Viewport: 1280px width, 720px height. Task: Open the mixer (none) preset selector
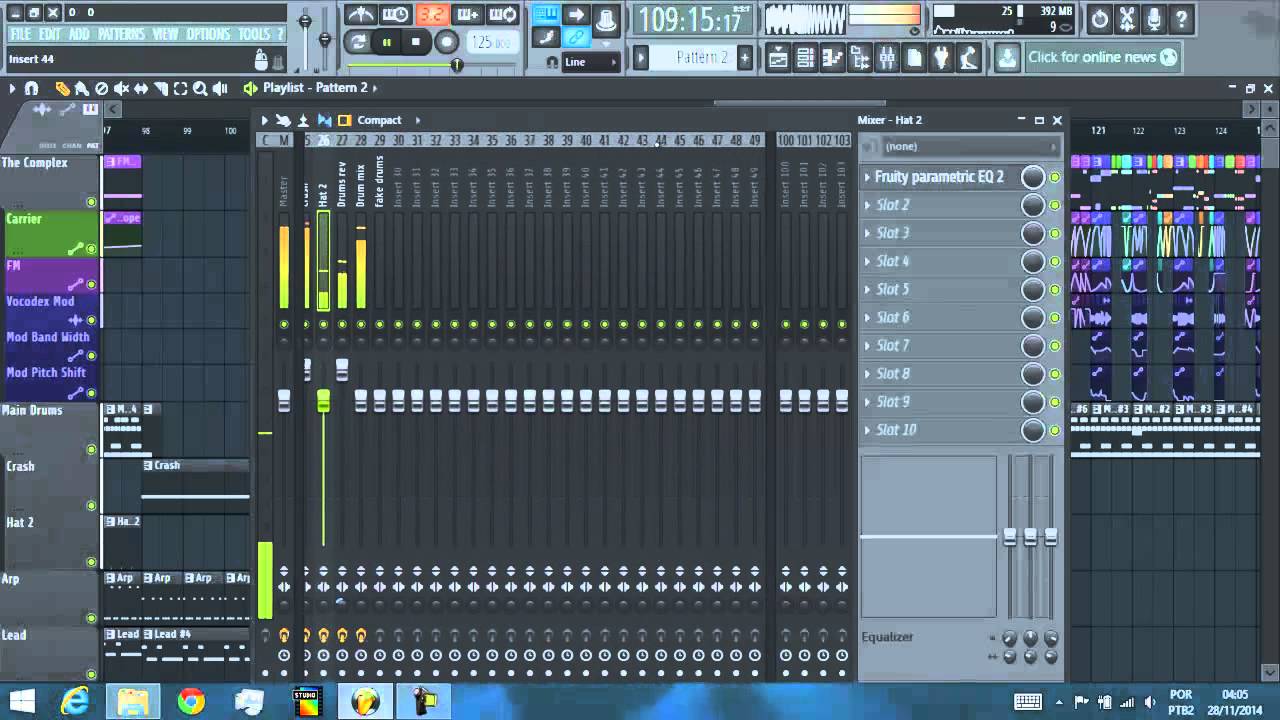(959, 147)
